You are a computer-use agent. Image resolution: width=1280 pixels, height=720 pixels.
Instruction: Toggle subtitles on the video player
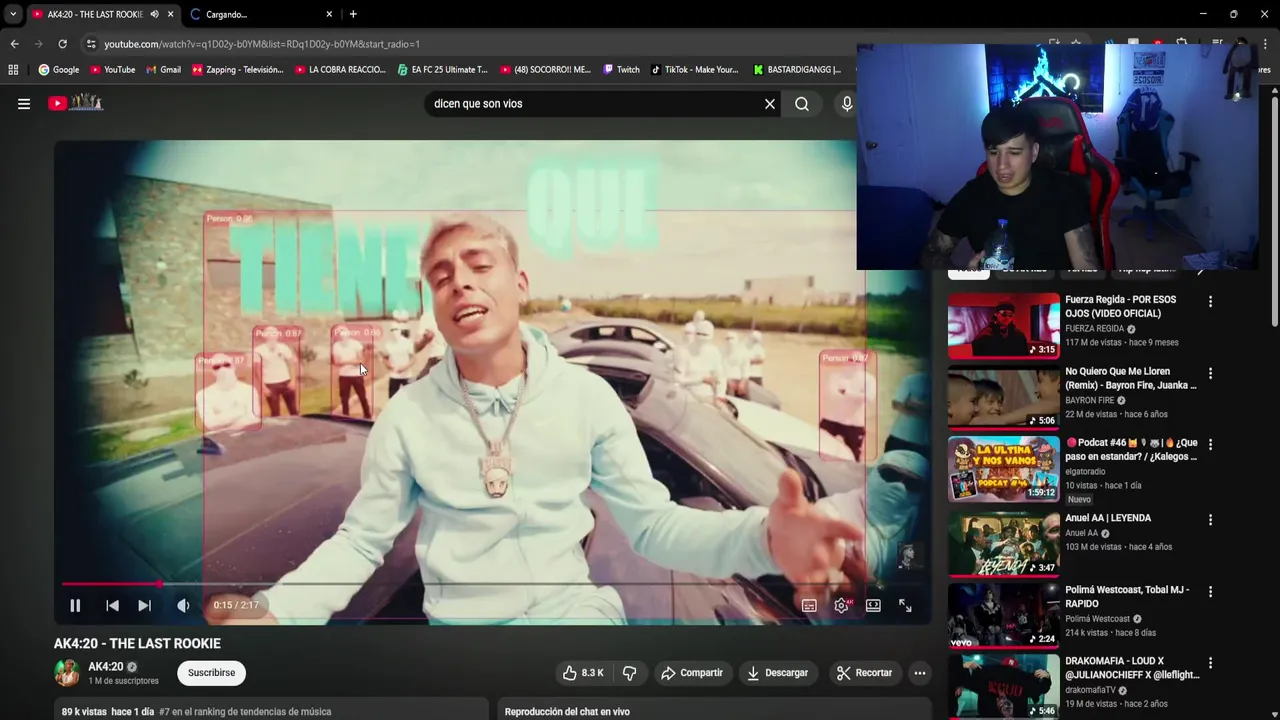[809, 605]
